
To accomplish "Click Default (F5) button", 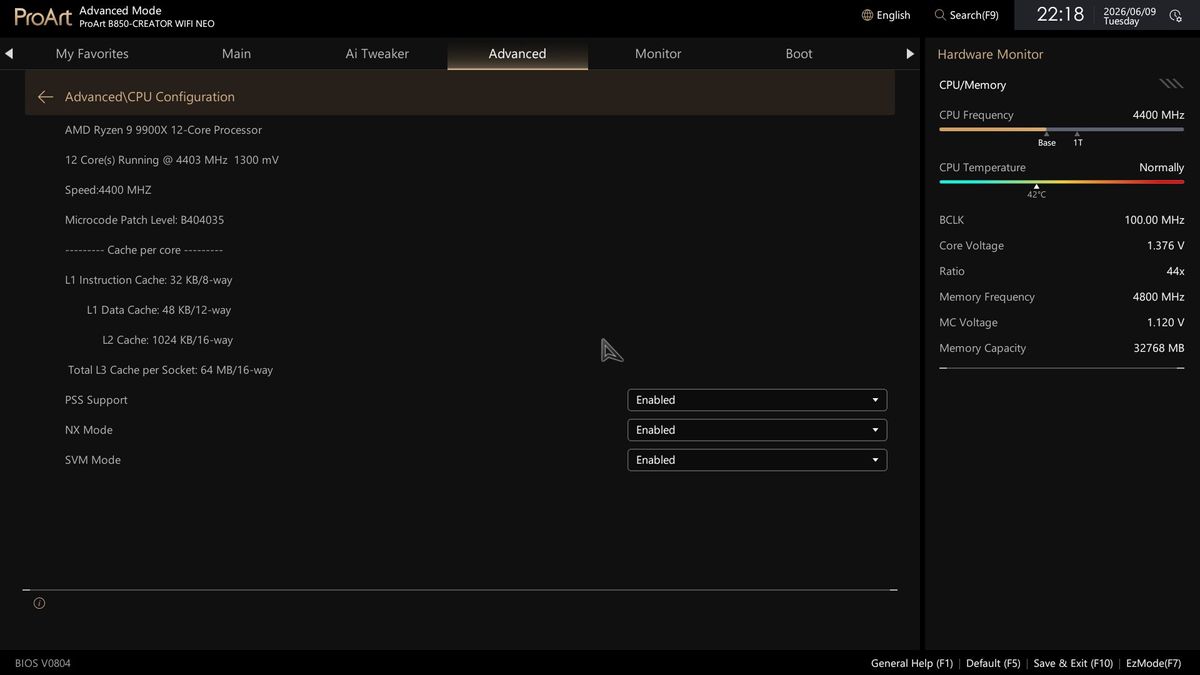I will (993, 663).
